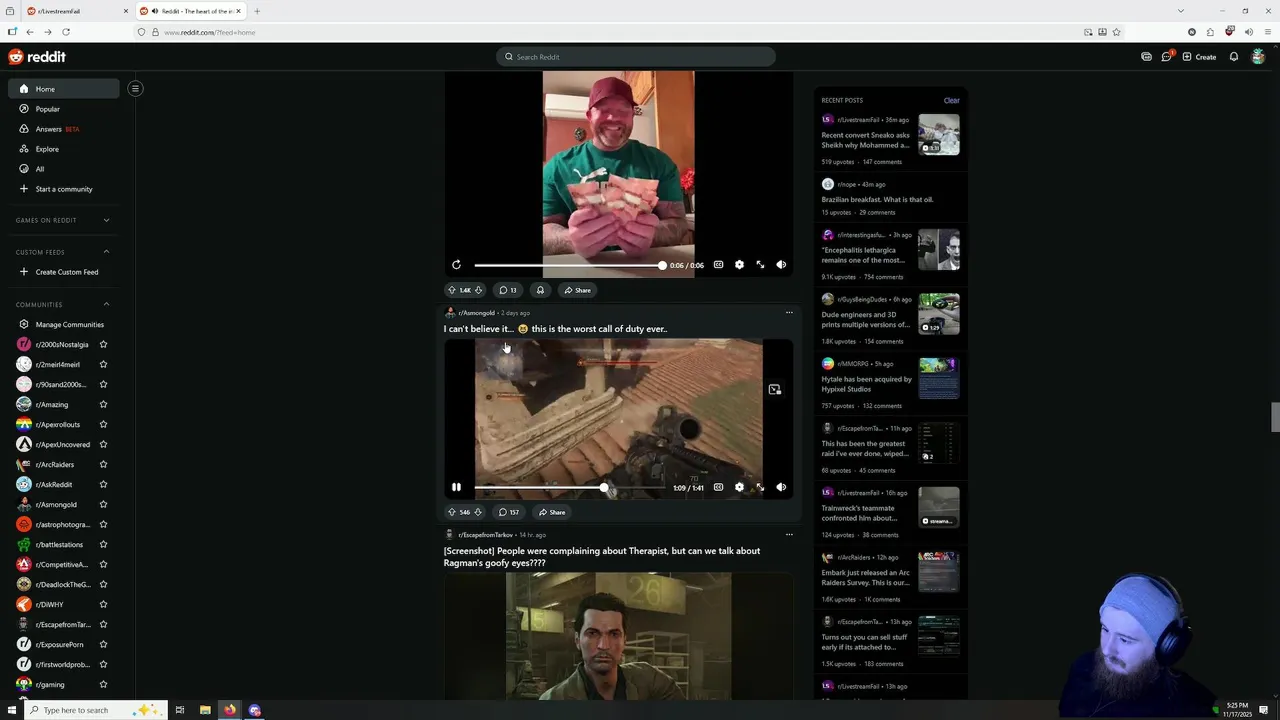
Task: Open settings gear on call of duty video
Action: (x=739, y=487)
